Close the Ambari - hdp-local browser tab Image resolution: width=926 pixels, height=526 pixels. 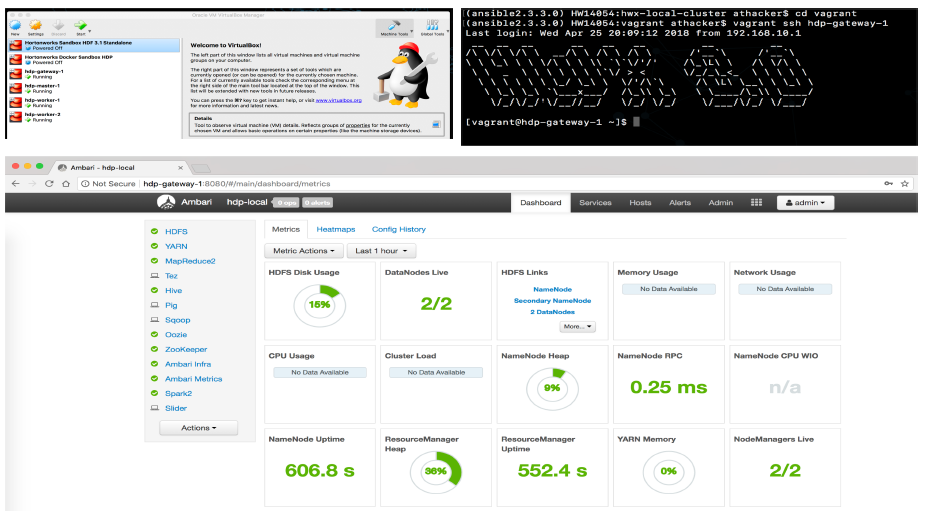[x=180, y=168]
